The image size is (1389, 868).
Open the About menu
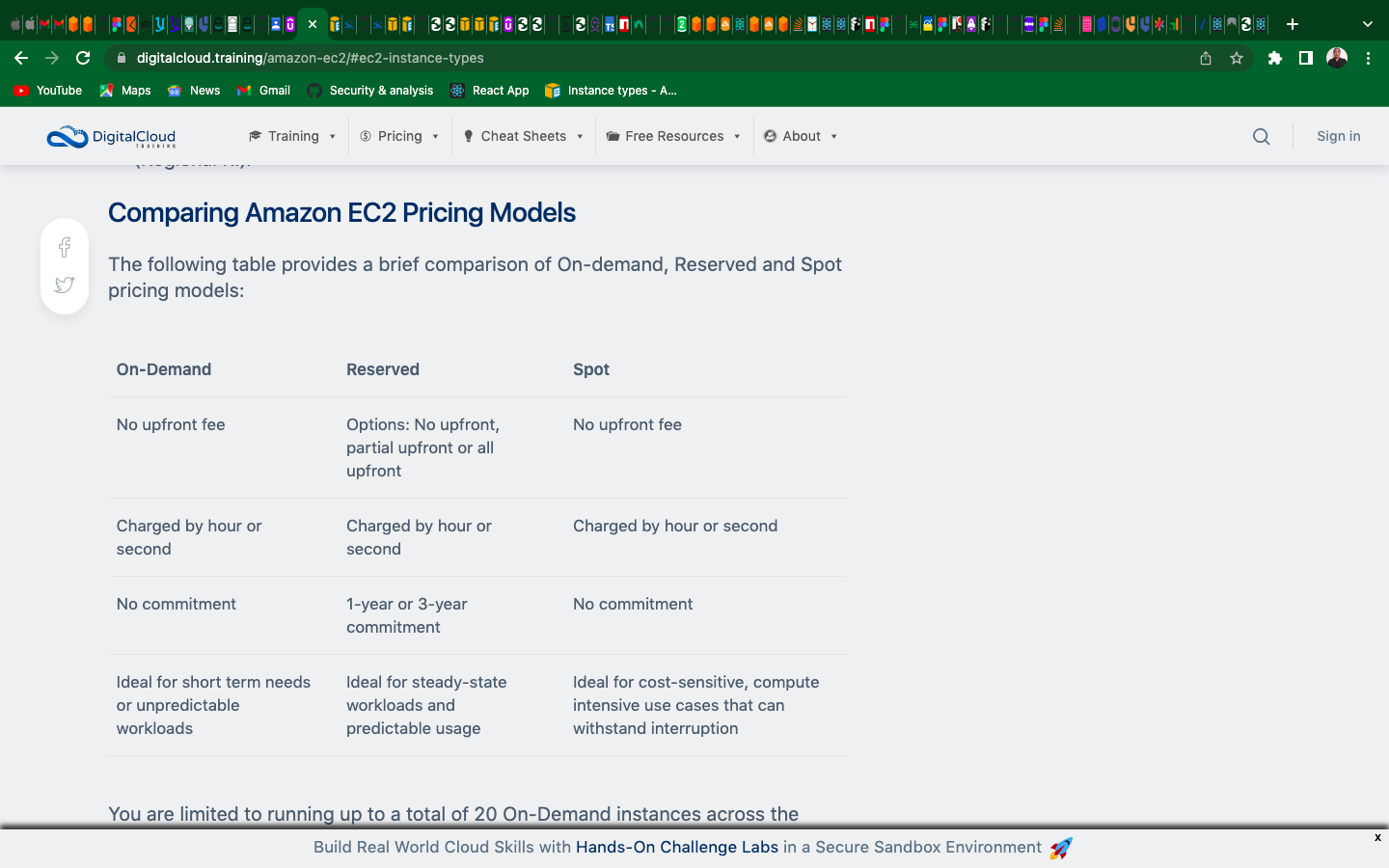(x=801, y=136)
